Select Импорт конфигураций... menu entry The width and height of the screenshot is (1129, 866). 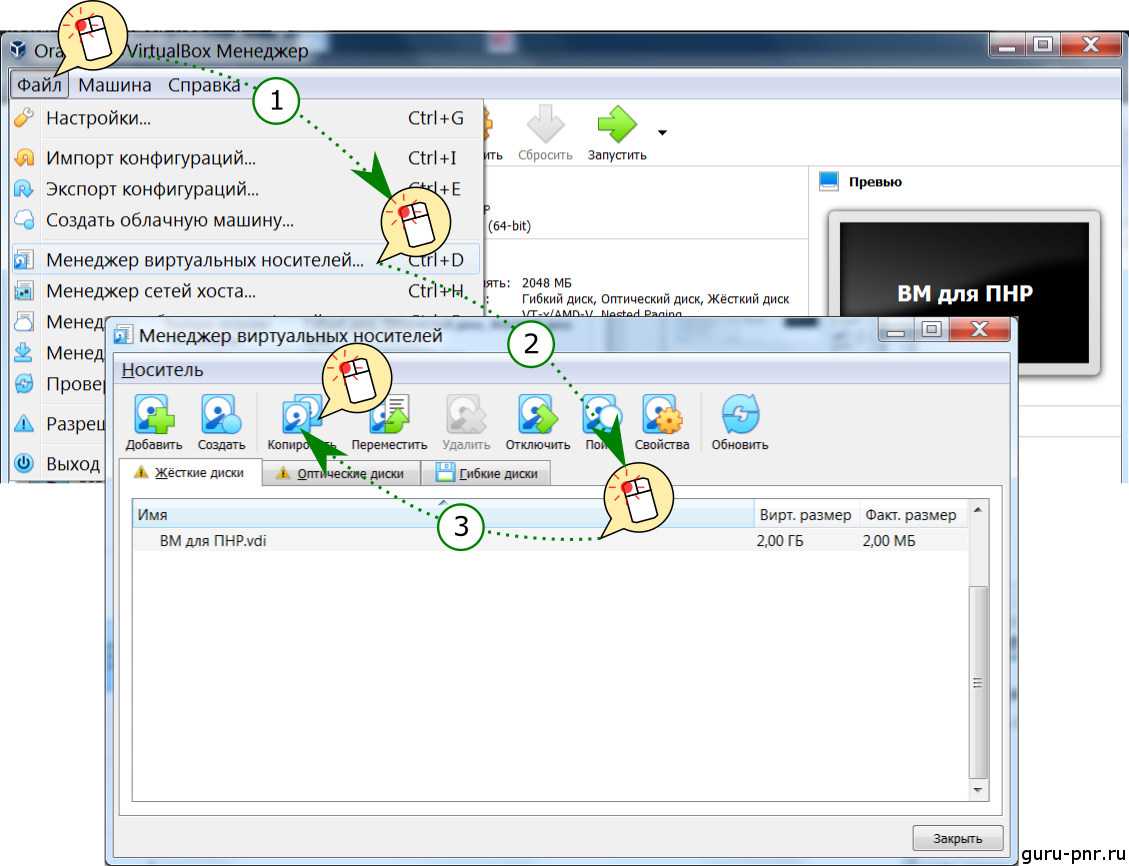coord(150,158)
